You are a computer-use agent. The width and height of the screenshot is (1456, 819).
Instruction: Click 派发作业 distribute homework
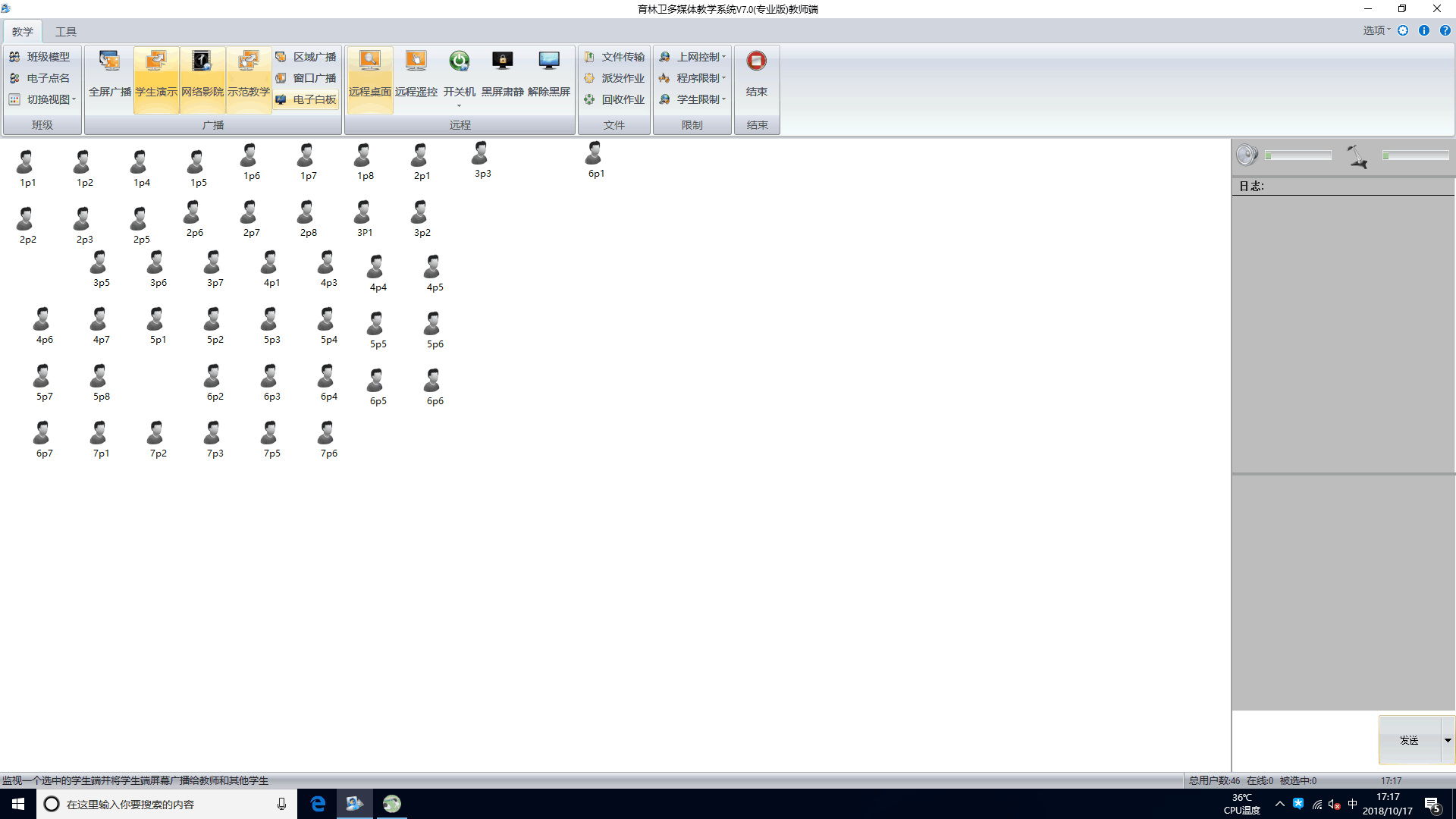614,78
